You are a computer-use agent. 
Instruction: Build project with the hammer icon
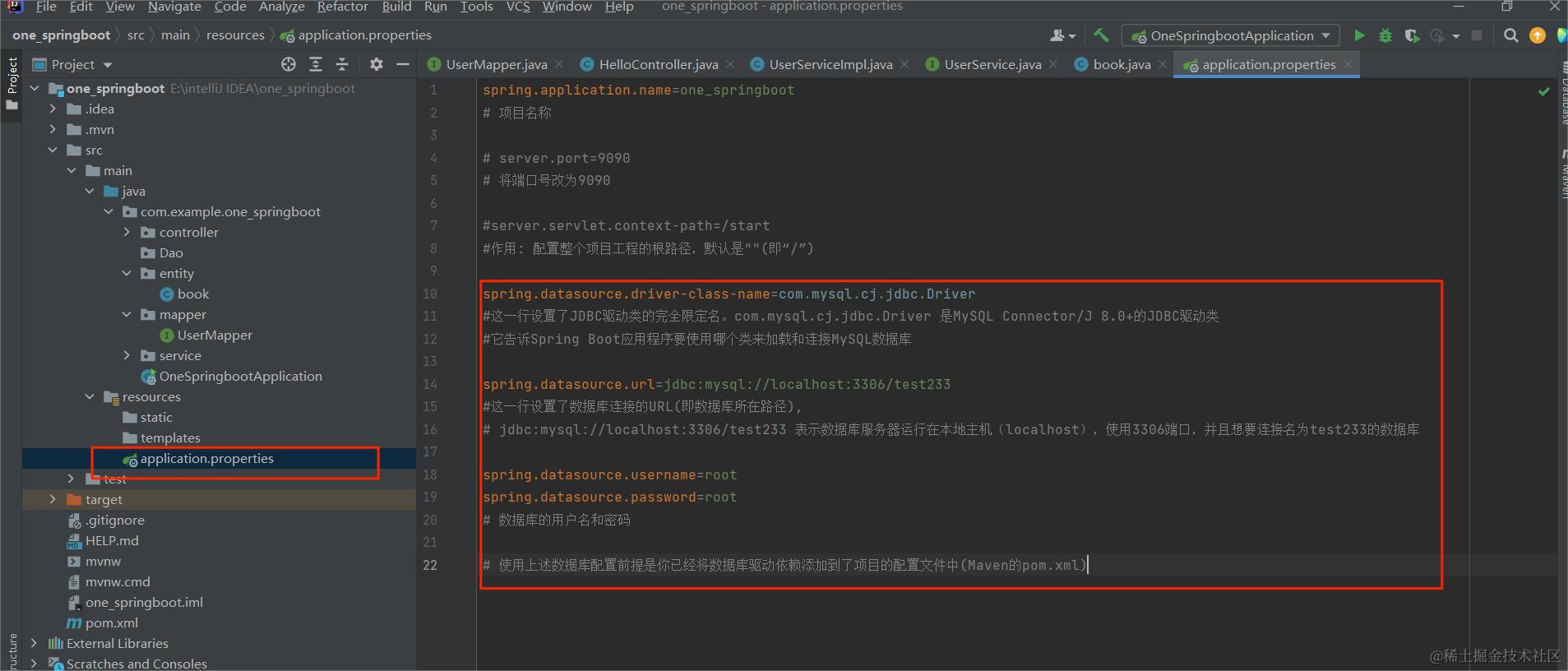pyautogui.click(x=1101, y=35)
